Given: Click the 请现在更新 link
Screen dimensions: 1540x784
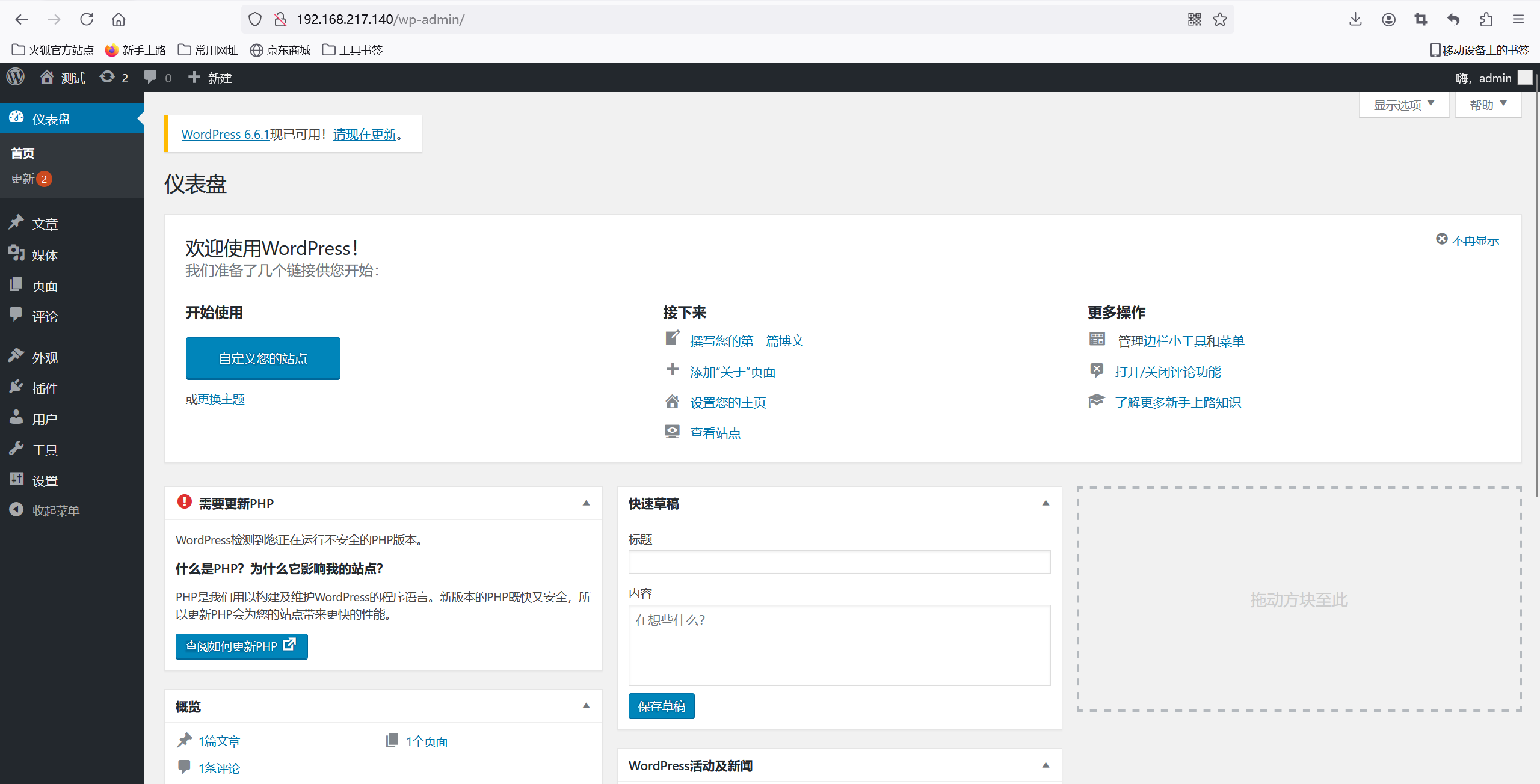Looking at the screenshot, I should [365, 135].
